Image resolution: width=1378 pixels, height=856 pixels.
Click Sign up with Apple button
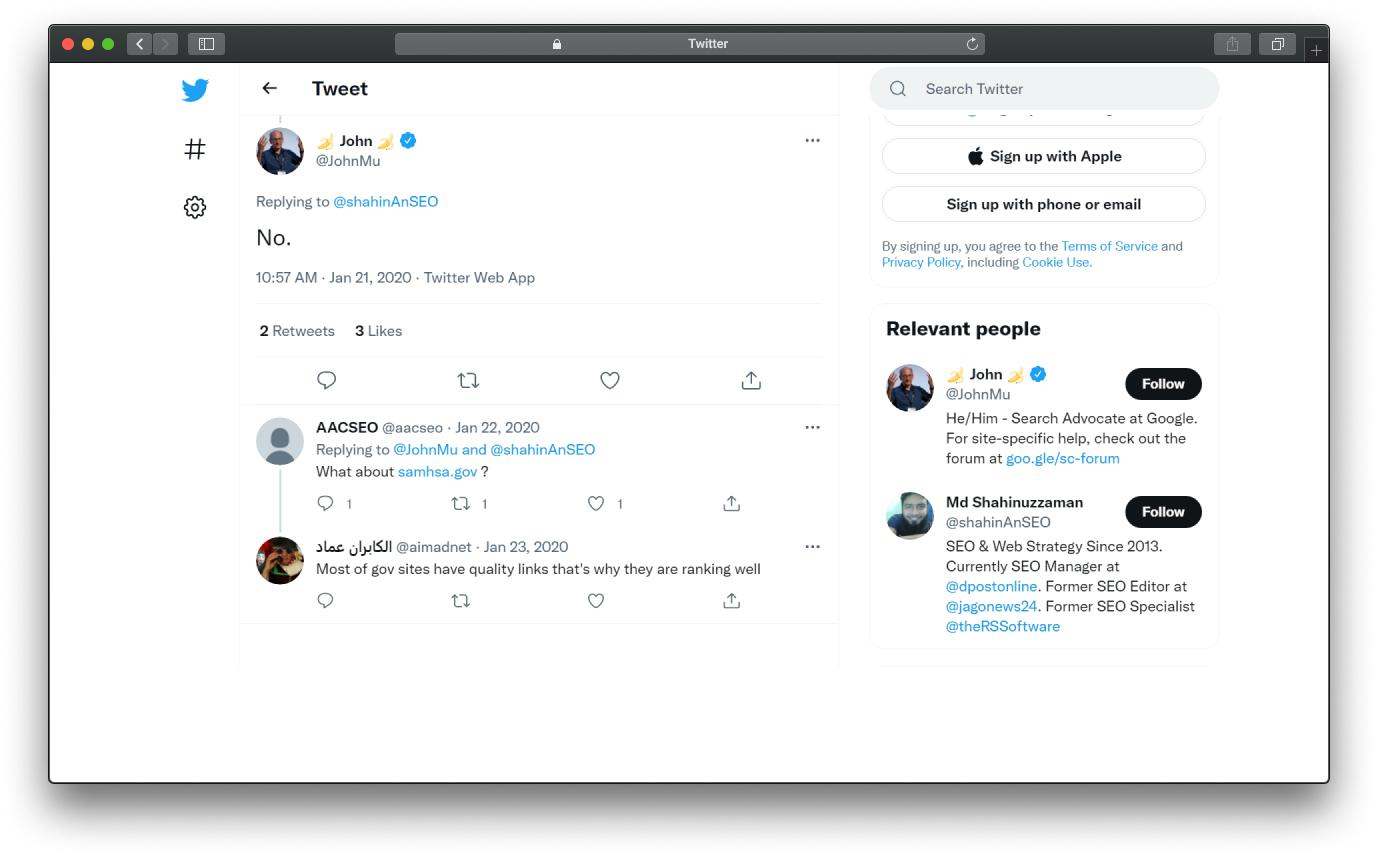coord(1044,156)
